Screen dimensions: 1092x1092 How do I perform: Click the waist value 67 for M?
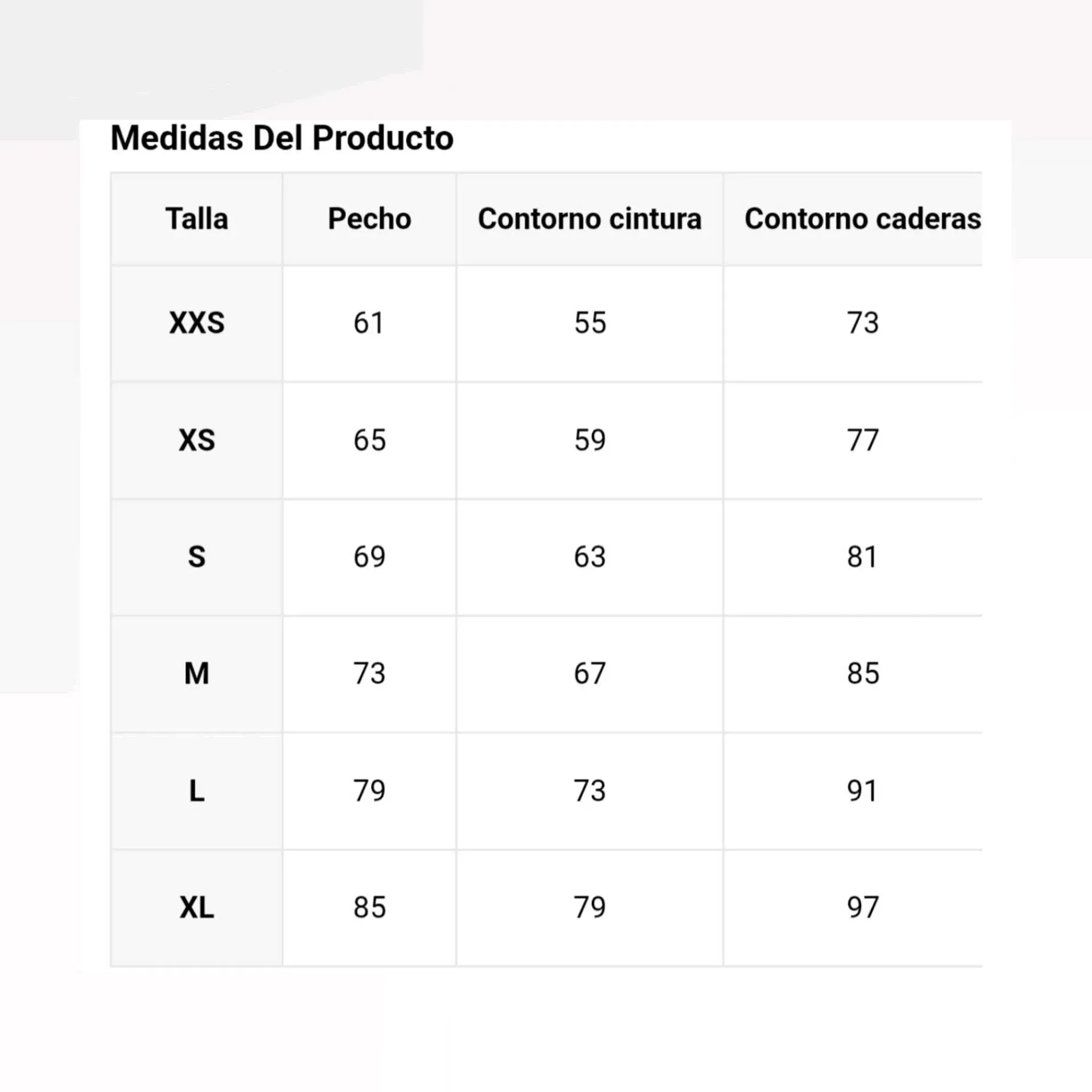tap(590, 674)
